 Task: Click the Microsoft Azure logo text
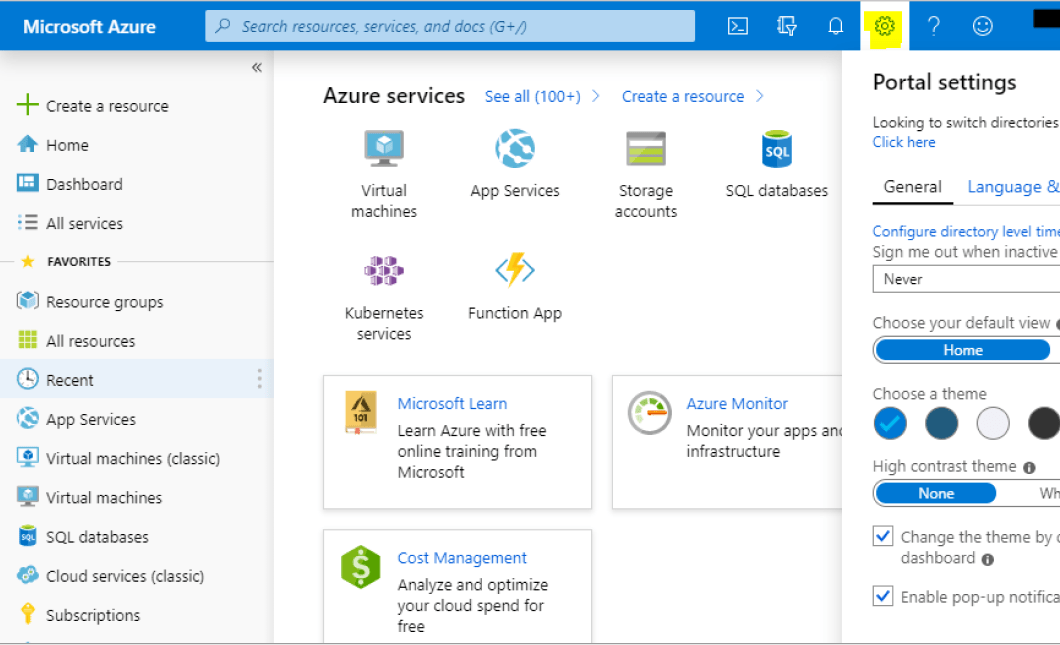coord(89,26)
